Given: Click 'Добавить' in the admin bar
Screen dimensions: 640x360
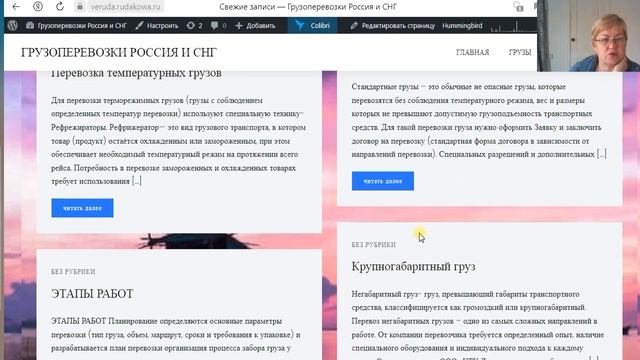Looking at the screenshot, I should pyautogui.click(x=260, y=25).
